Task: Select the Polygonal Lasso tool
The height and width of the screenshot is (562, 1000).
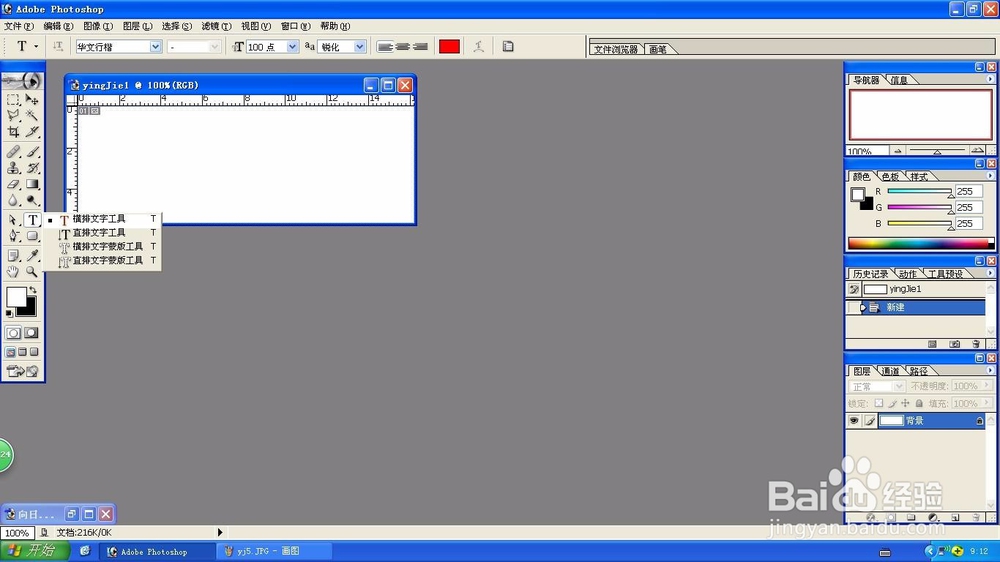Action: tap(13, 115)
